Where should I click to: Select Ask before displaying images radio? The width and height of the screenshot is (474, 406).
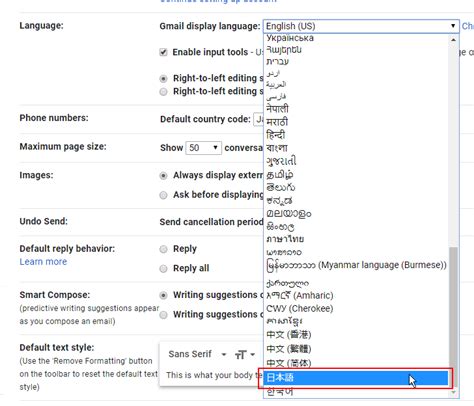pyautogui.click(x=163, y=195)
